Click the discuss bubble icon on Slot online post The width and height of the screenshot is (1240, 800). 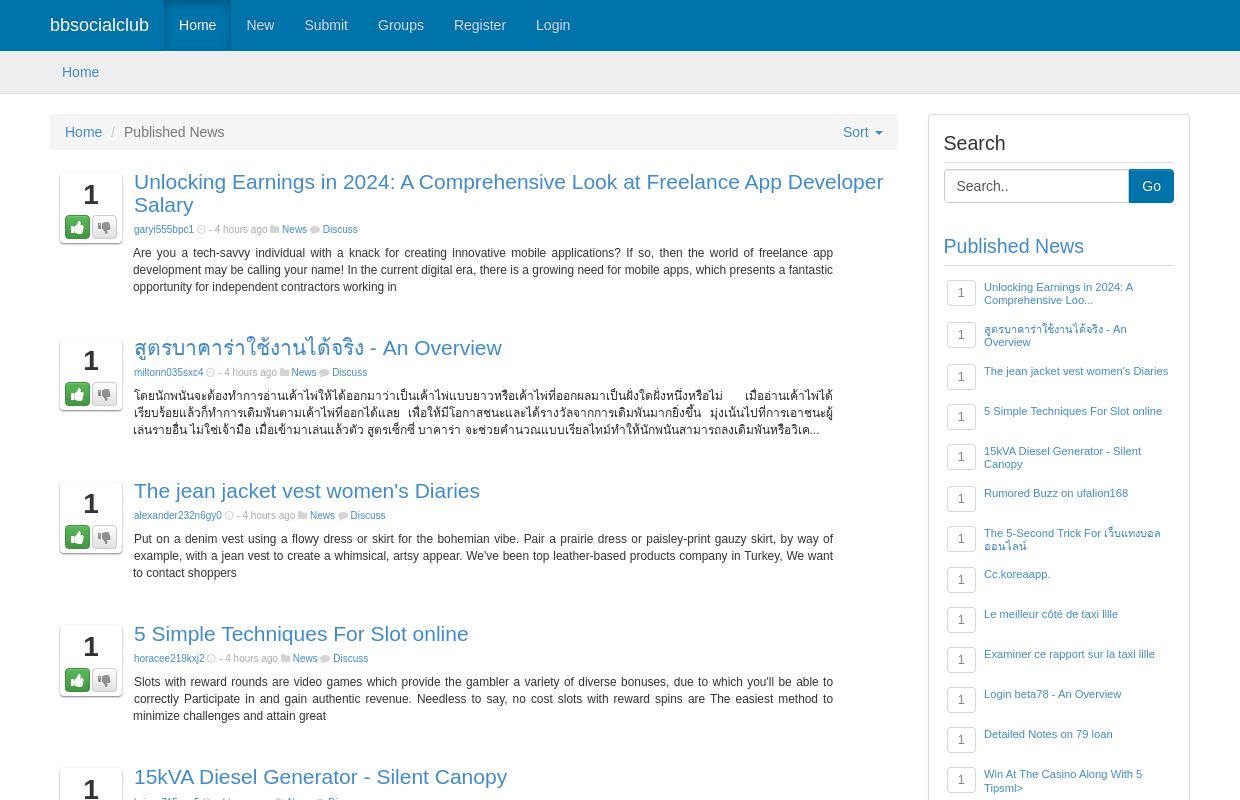pos(326,658)
